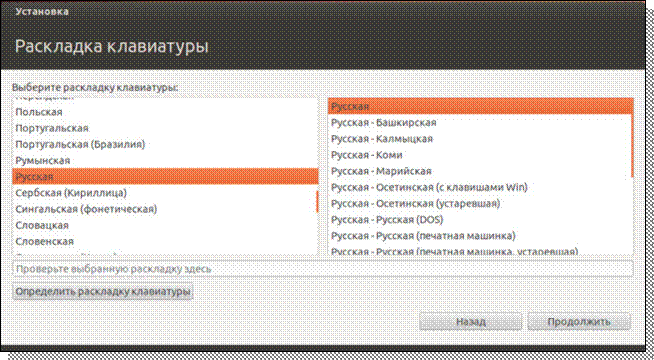The image size is (654, 360).
Task: Select Русская - Русская (DOS) variant
Action: (480, 219)
